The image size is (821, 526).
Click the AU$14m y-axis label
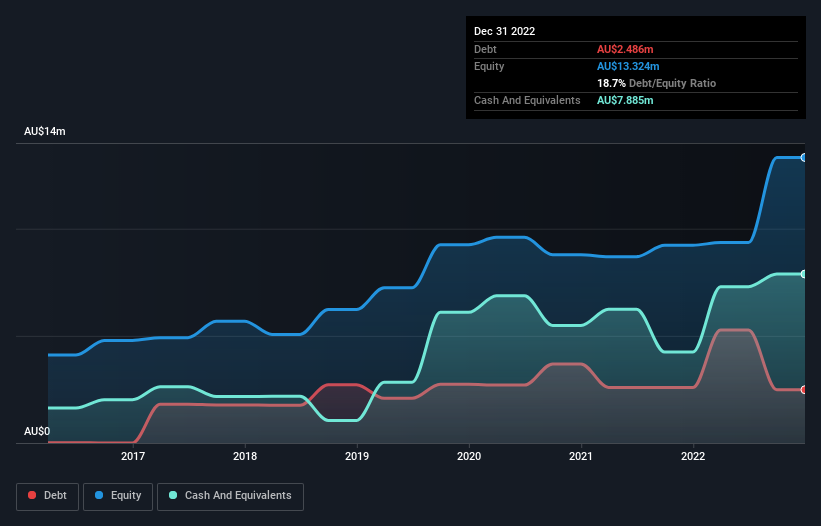[45, 131]
